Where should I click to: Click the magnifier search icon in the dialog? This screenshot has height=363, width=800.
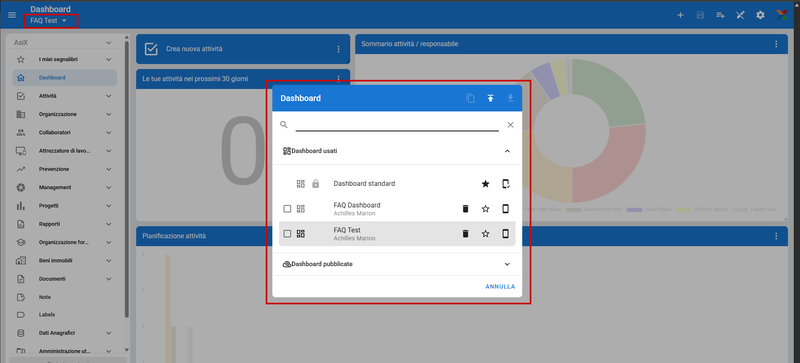click(284, 125)
